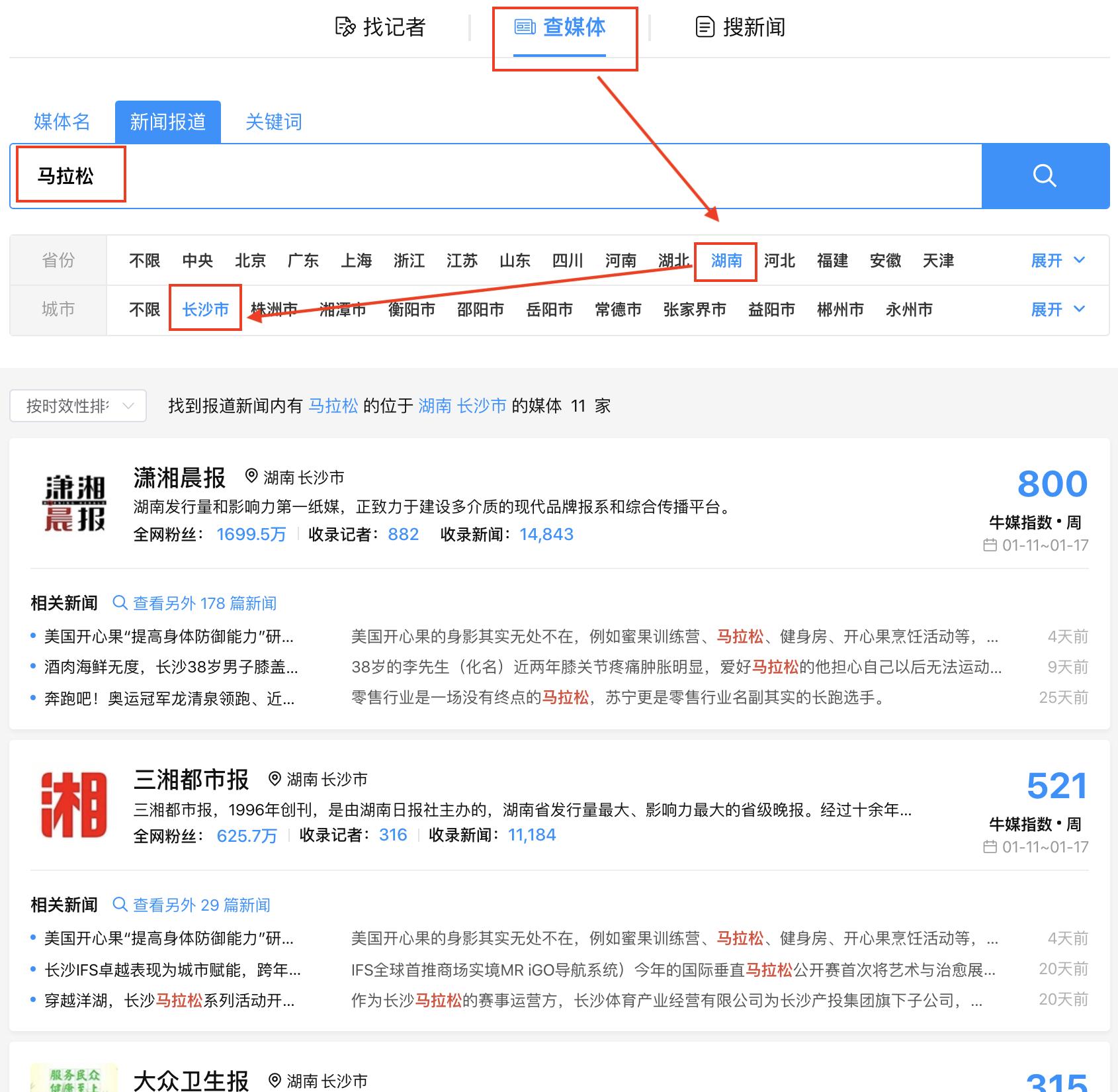
Task: Select 株洲市 in the city filter
Action: [275, 309]
